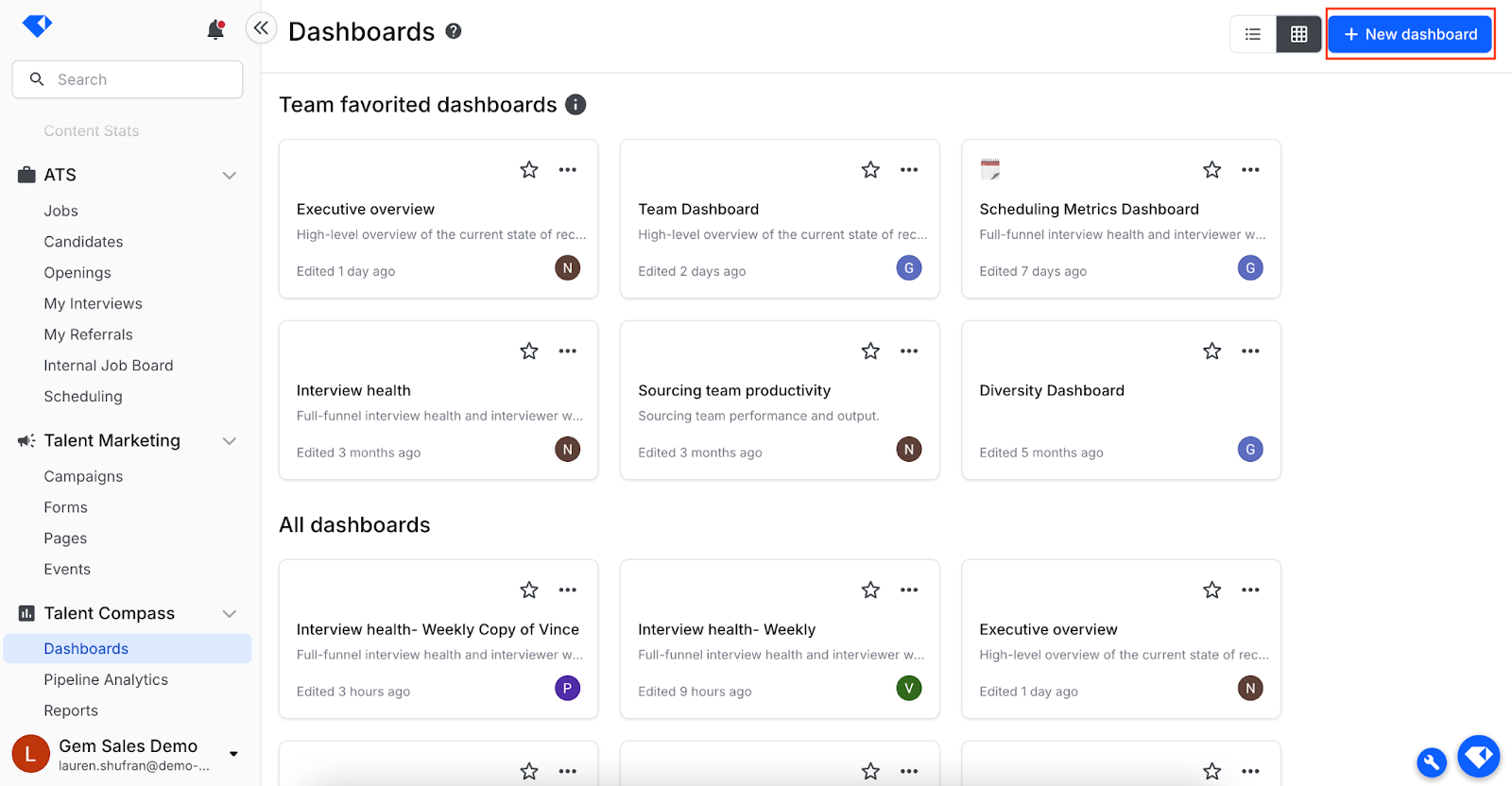Collapse the Talent Marketing section chevron

[x=230, y=441]
